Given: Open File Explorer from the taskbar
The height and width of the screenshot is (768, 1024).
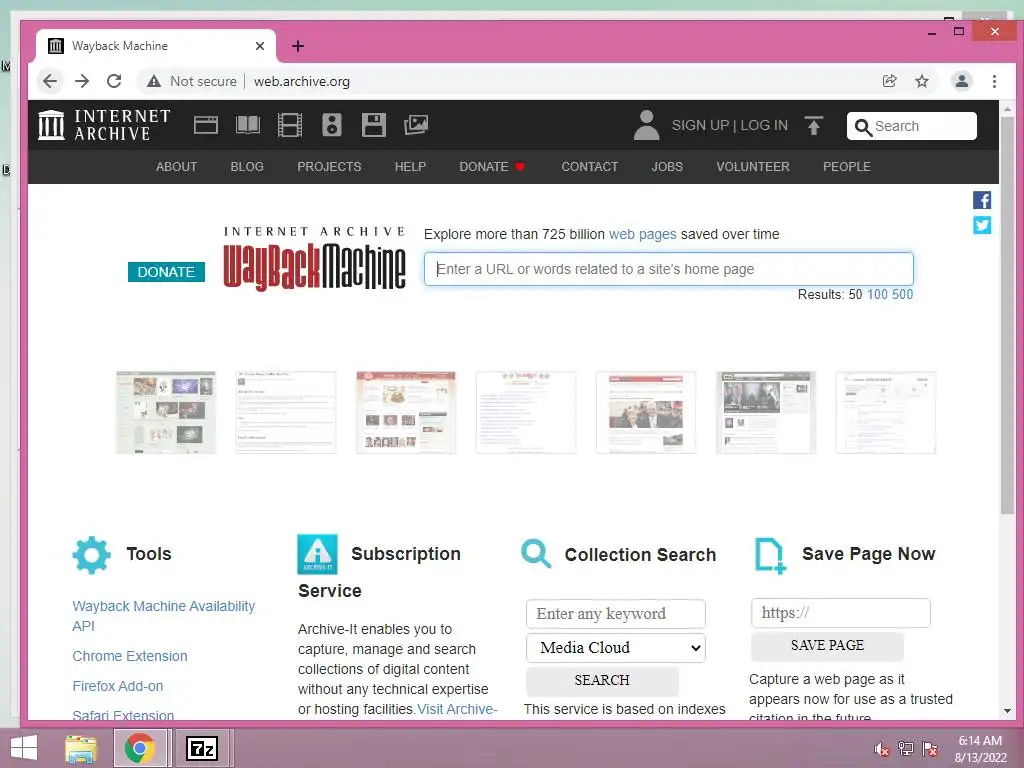Looking at the screenshot, I should click(81, 748).
